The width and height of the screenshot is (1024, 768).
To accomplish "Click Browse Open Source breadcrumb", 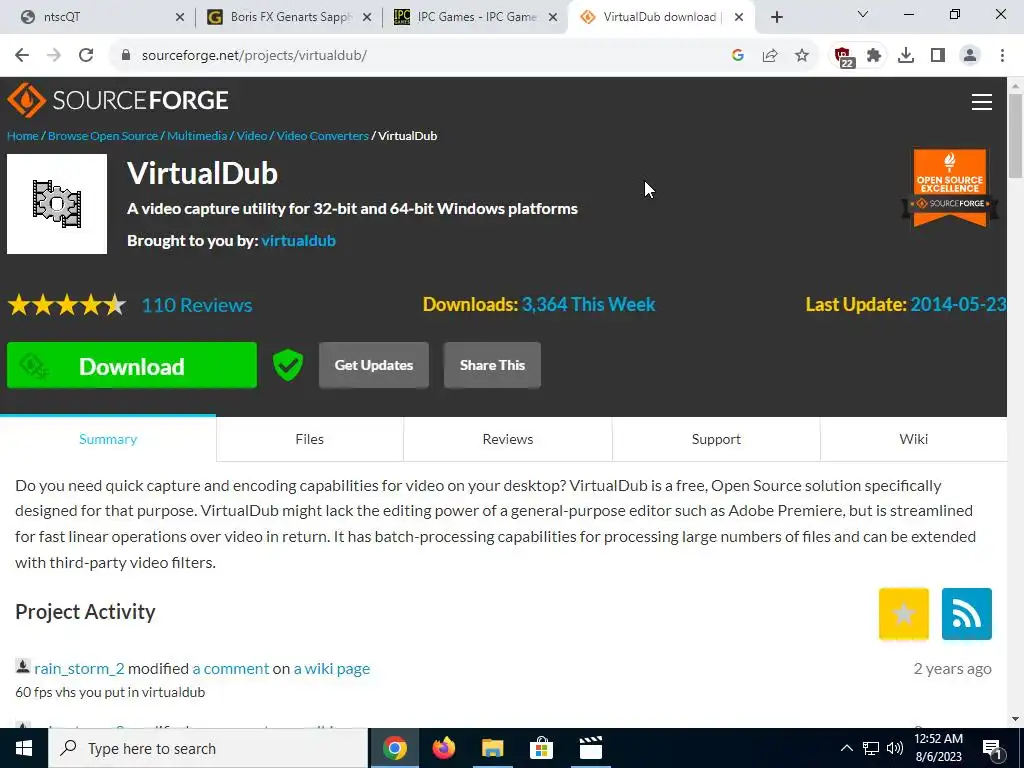I will click(103, 136).
